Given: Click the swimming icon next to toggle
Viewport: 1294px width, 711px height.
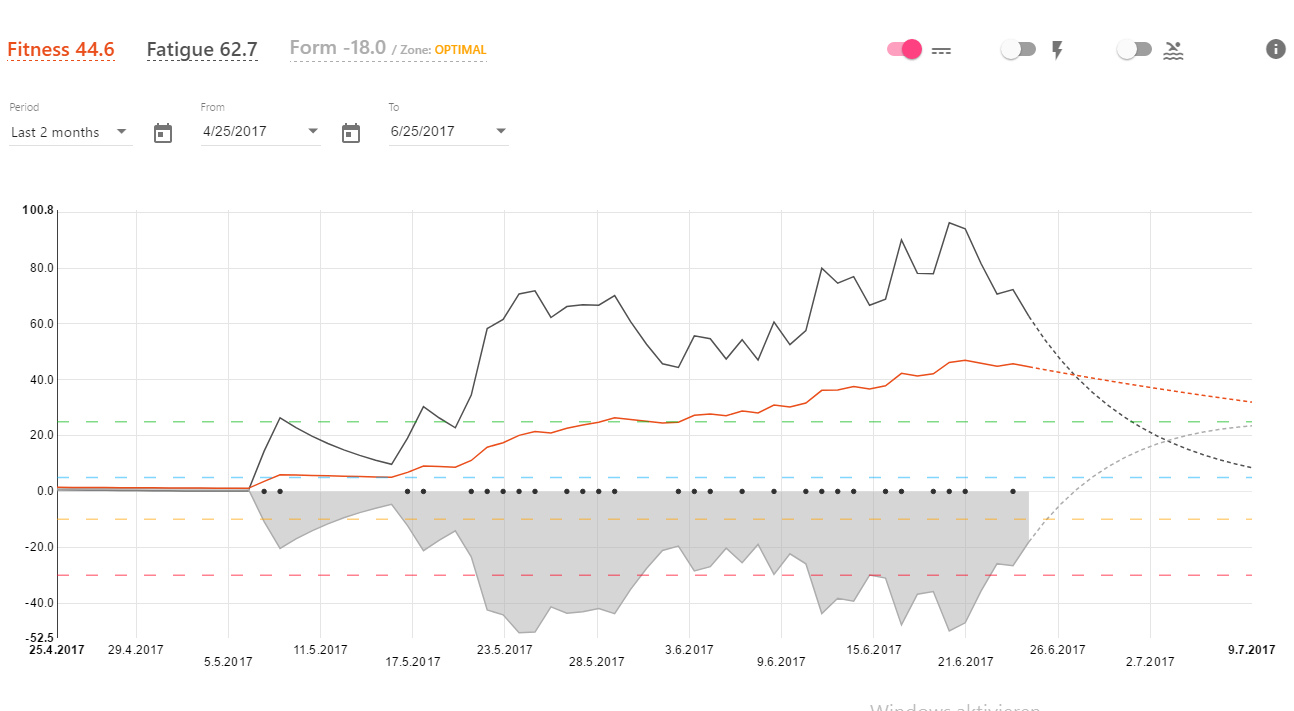Looking at the screenshot, I should pyautogui.click(x=1173, y=50).
